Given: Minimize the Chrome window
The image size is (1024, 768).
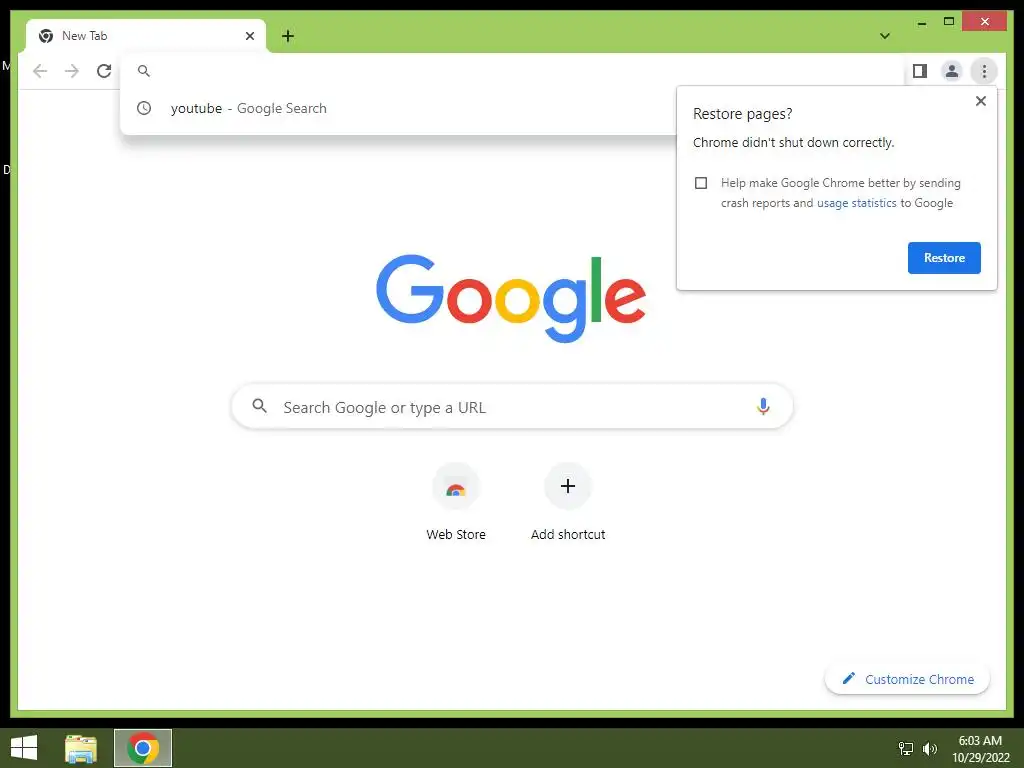Looking at the screenshot, I should click(x=921, y=22).
